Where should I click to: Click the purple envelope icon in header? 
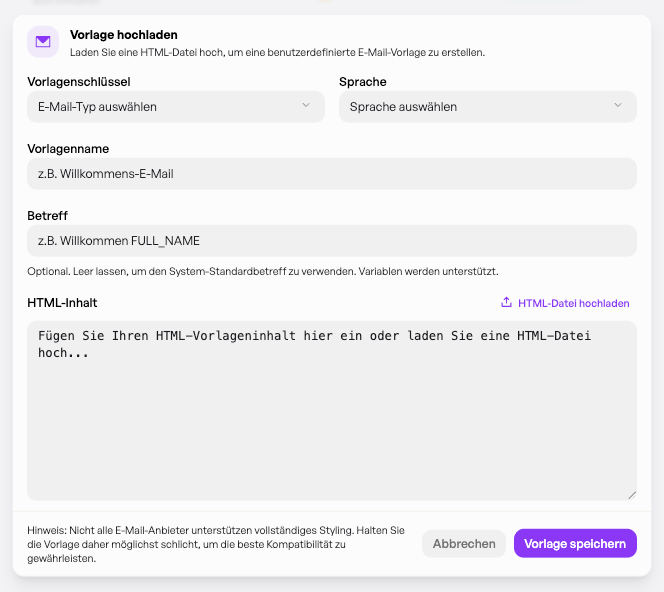tap(43, 41)
